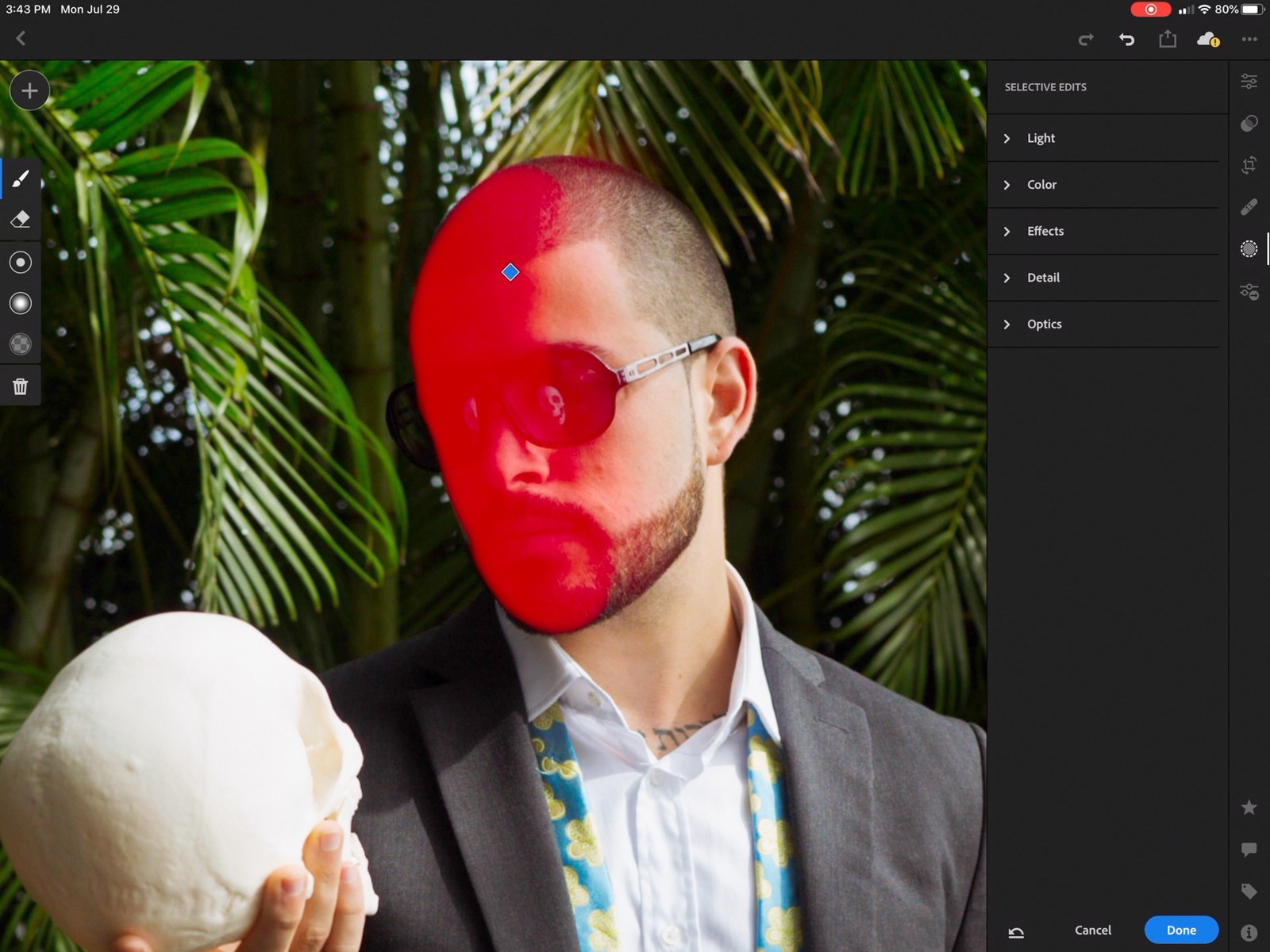Choose the Radial gradient tool
The height and width of the screenshot is (952, 1270).
click(21, 262)
